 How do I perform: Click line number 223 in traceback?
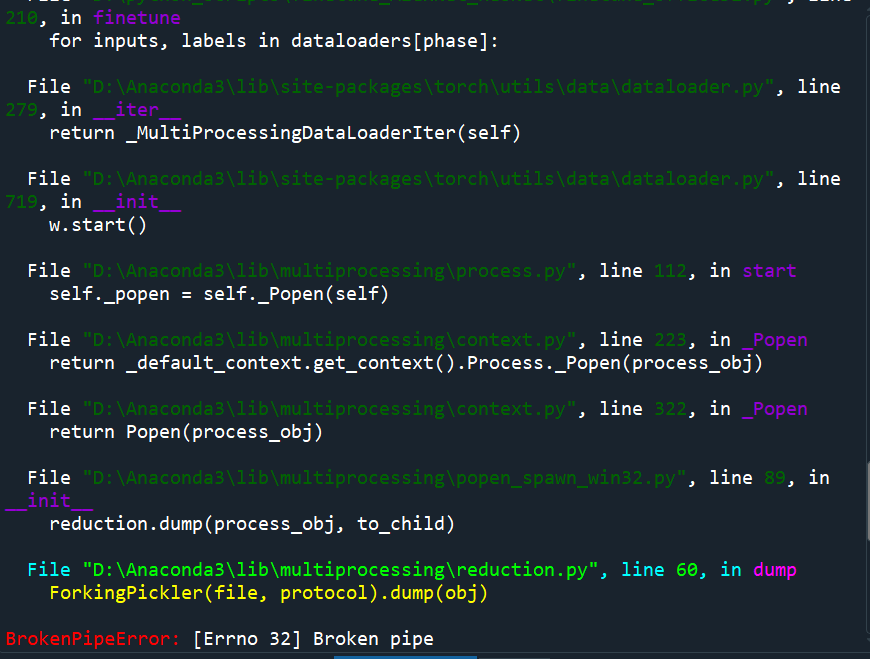(x=670, y=340)
